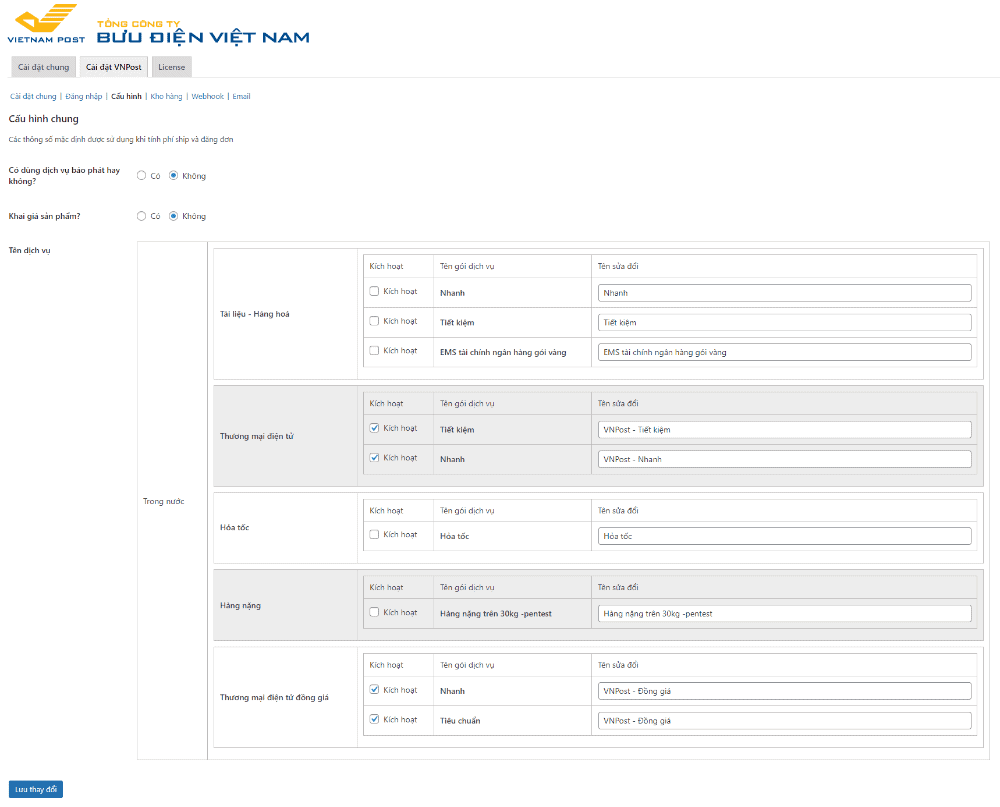Click the Vietnam Post logo icon
Screen dimensions: 1000x807
click(x=45, y=23)
